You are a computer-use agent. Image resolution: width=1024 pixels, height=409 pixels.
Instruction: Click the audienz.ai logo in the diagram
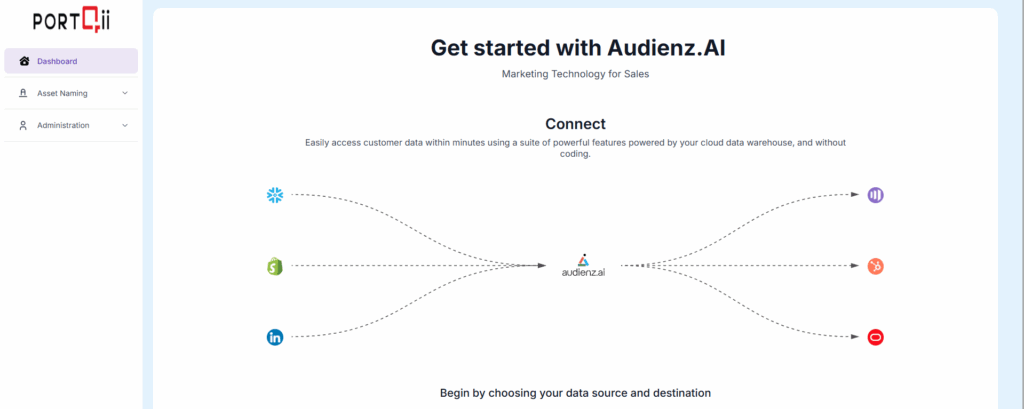(583, 266)
